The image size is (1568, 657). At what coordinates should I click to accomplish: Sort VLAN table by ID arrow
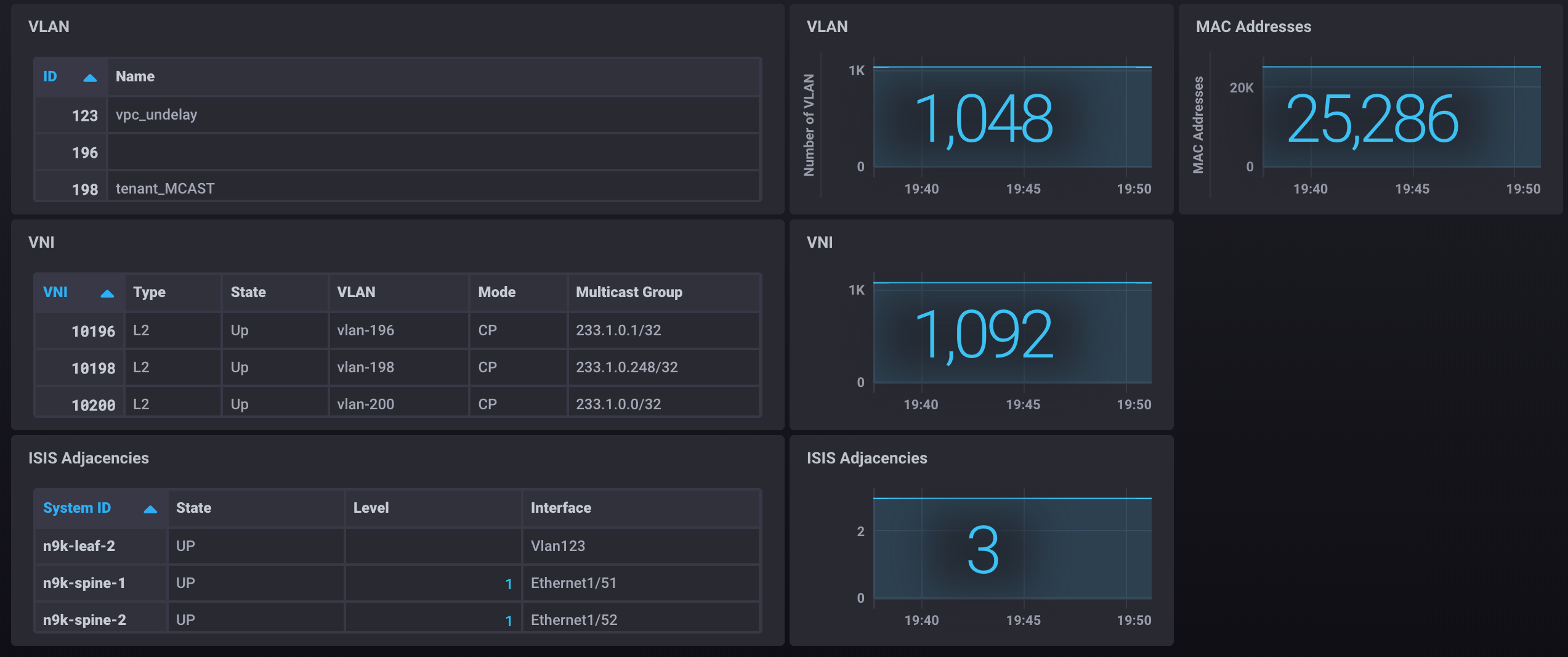(x=90, y=78)
